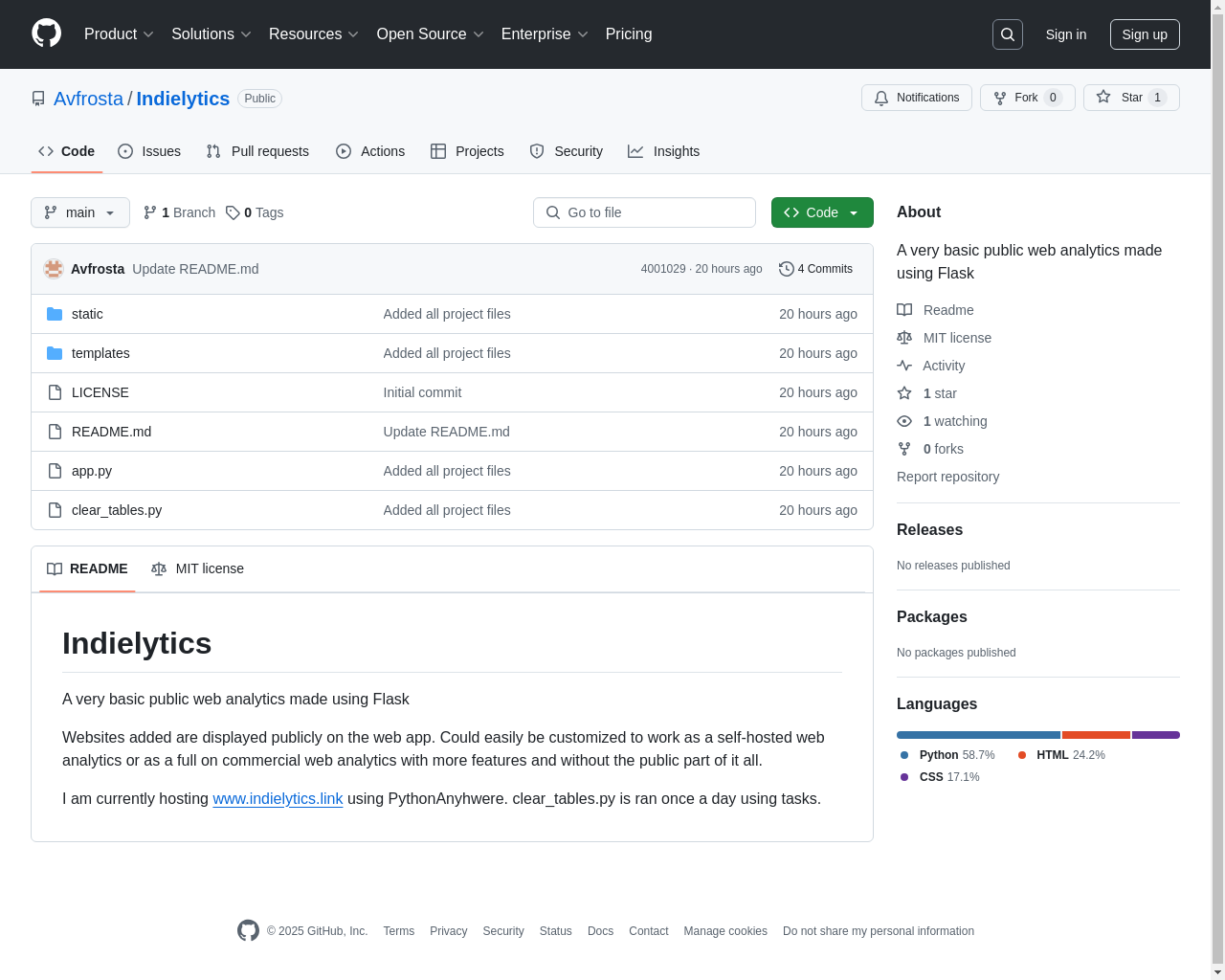Click the Indielytics repository name link
Image resolution: width=1225 pixels, height=980 pixels.
(x=183, y=99)
